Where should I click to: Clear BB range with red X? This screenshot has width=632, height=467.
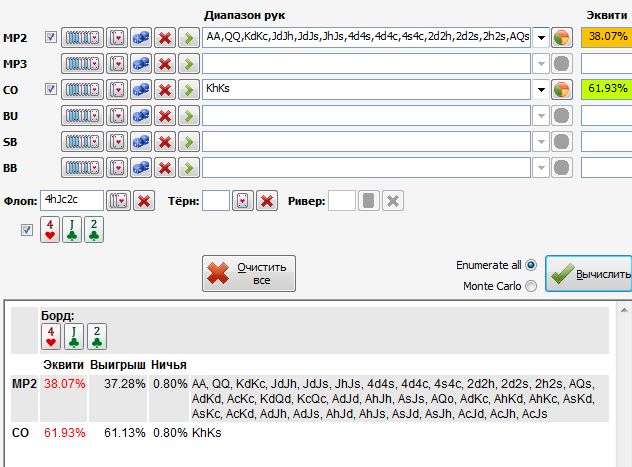(x=164, y=168)
